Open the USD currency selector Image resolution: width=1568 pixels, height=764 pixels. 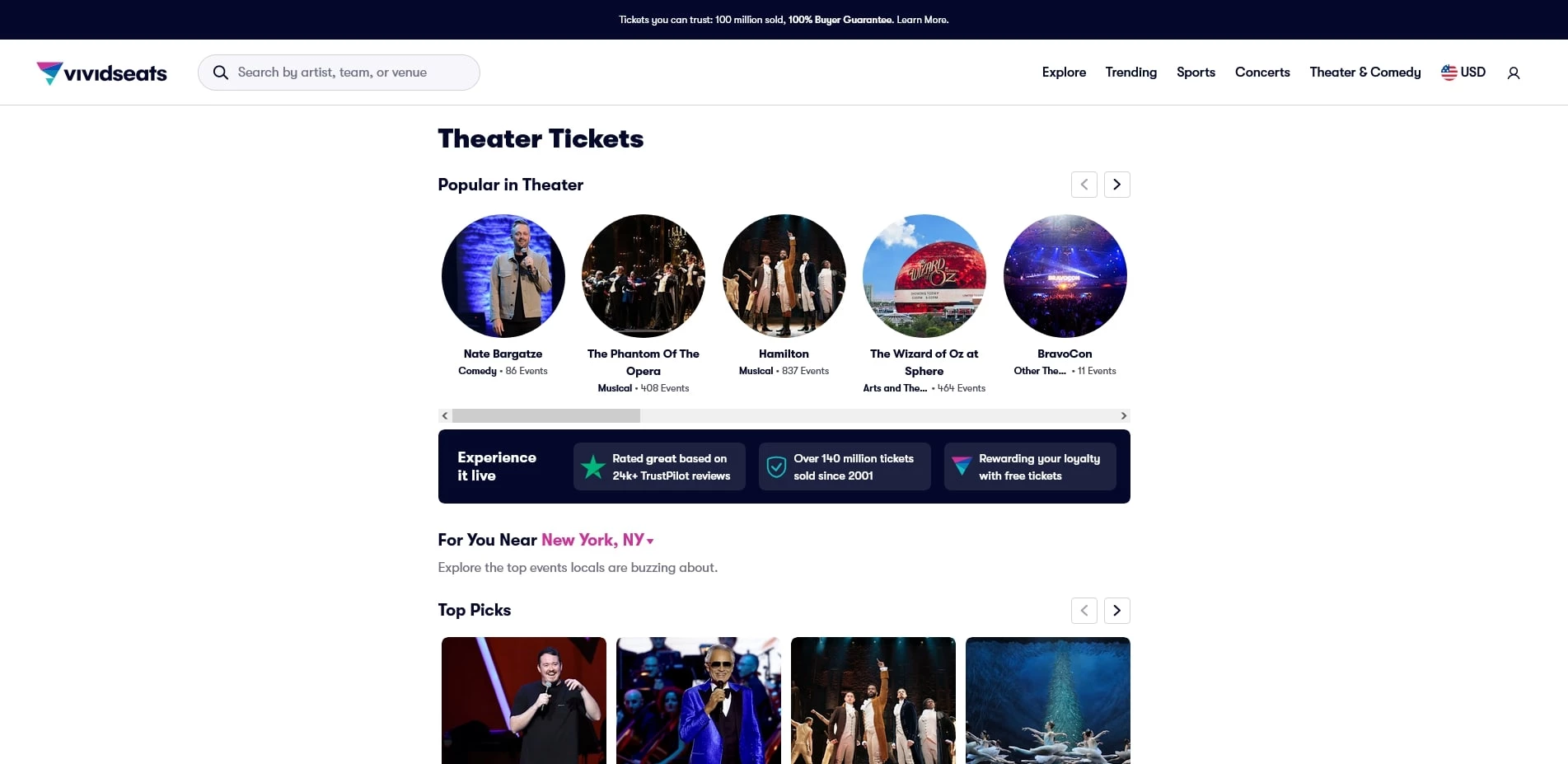click(1463, 73)
